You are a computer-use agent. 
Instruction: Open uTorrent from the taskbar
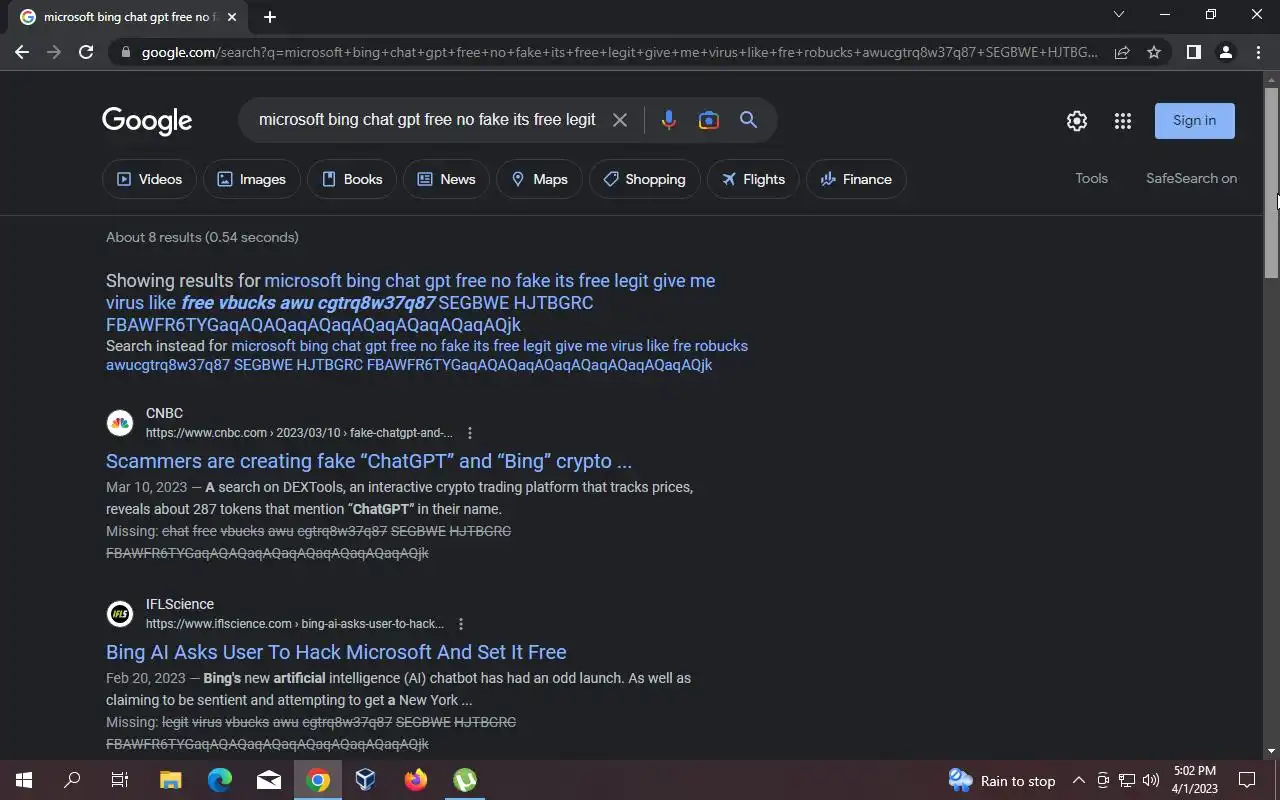464,780
